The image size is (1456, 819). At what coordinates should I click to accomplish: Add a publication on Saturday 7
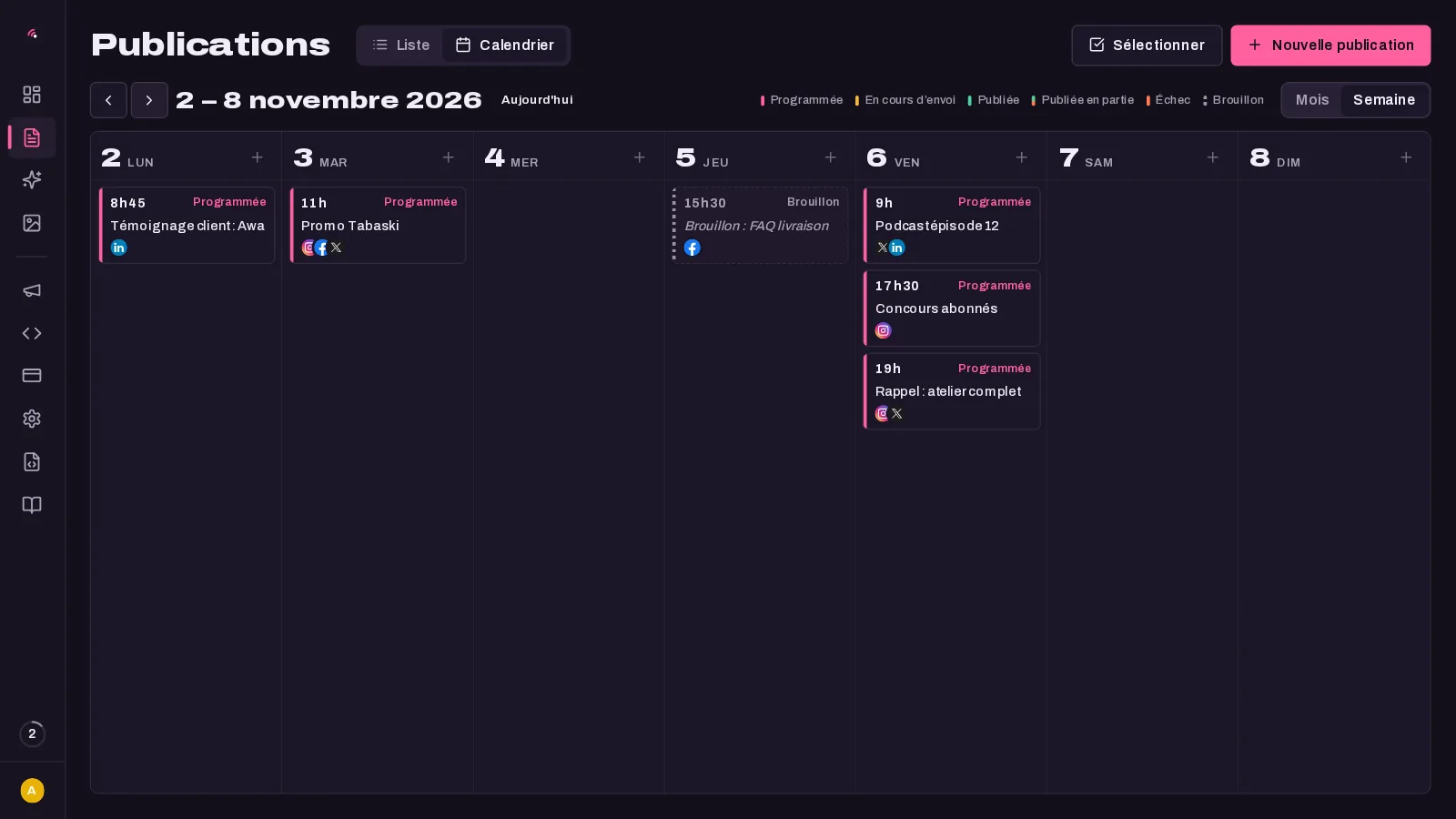[1213, 157]
